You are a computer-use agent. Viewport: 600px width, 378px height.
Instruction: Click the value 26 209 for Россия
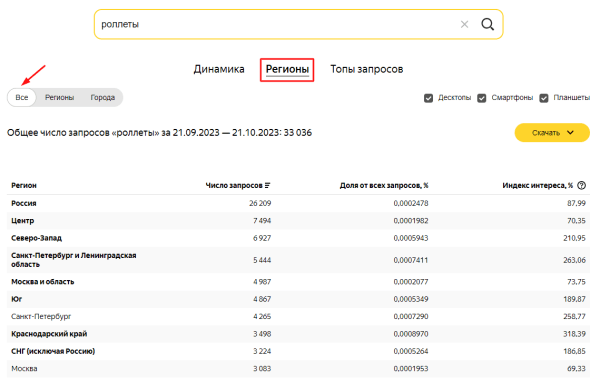pyautogui.click(x=260, y=203)
